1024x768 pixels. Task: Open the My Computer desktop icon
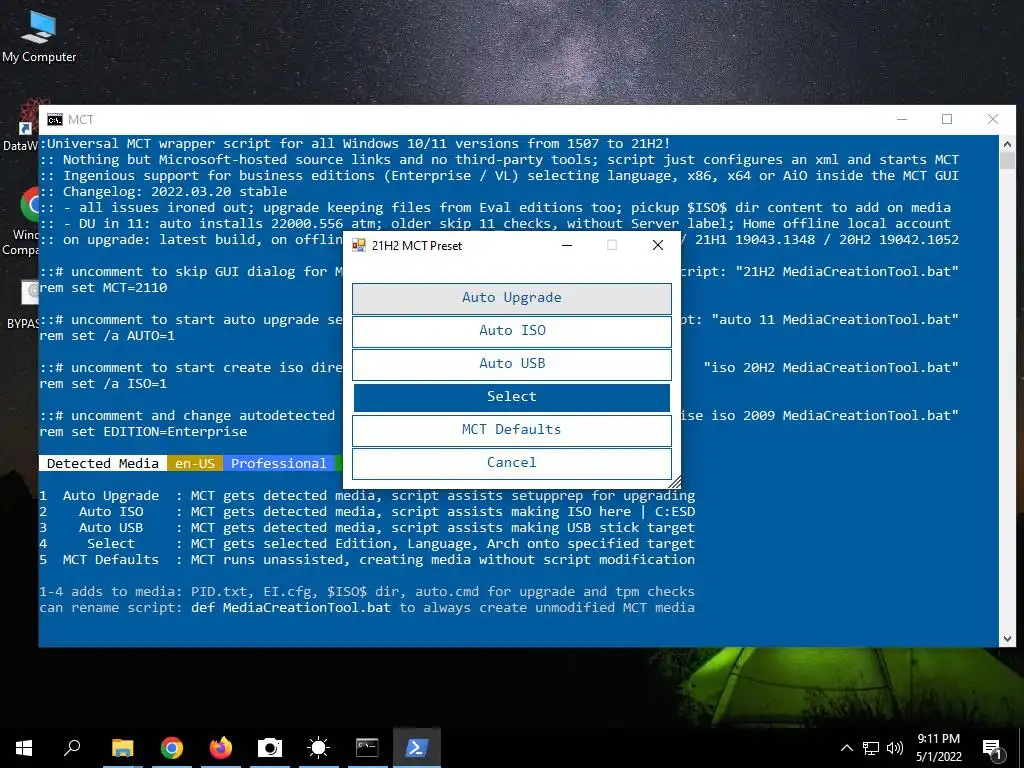tap(39, 37)
